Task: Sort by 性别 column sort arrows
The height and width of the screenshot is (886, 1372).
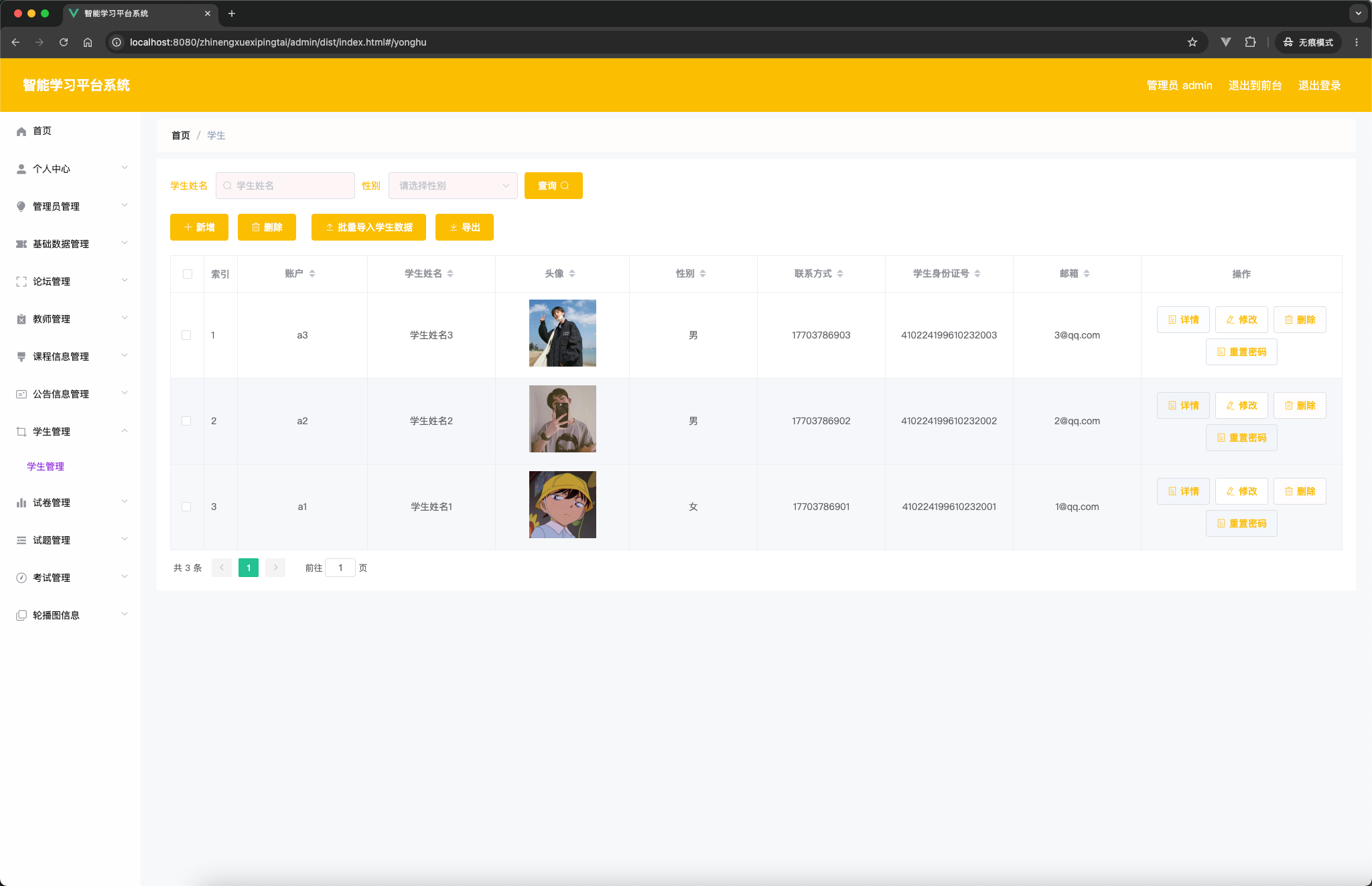Action: (x=703, y=273)
